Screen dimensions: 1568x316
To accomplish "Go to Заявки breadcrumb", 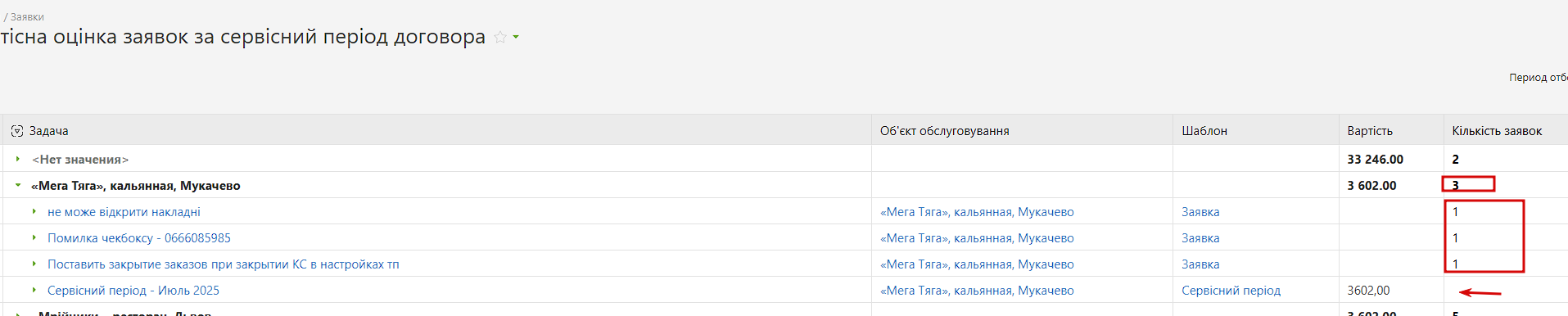I will click(x=27, y=17).
